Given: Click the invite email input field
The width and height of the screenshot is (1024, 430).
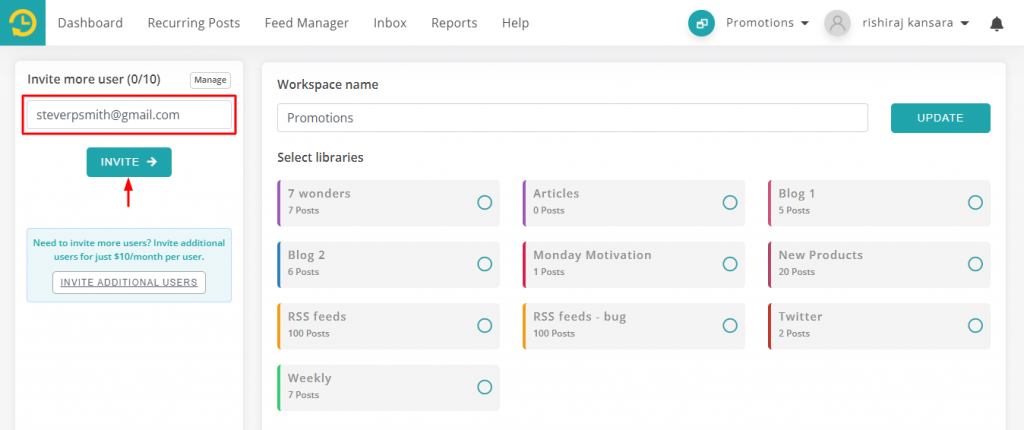Looking at the screenshot, I should coord(128,115).
